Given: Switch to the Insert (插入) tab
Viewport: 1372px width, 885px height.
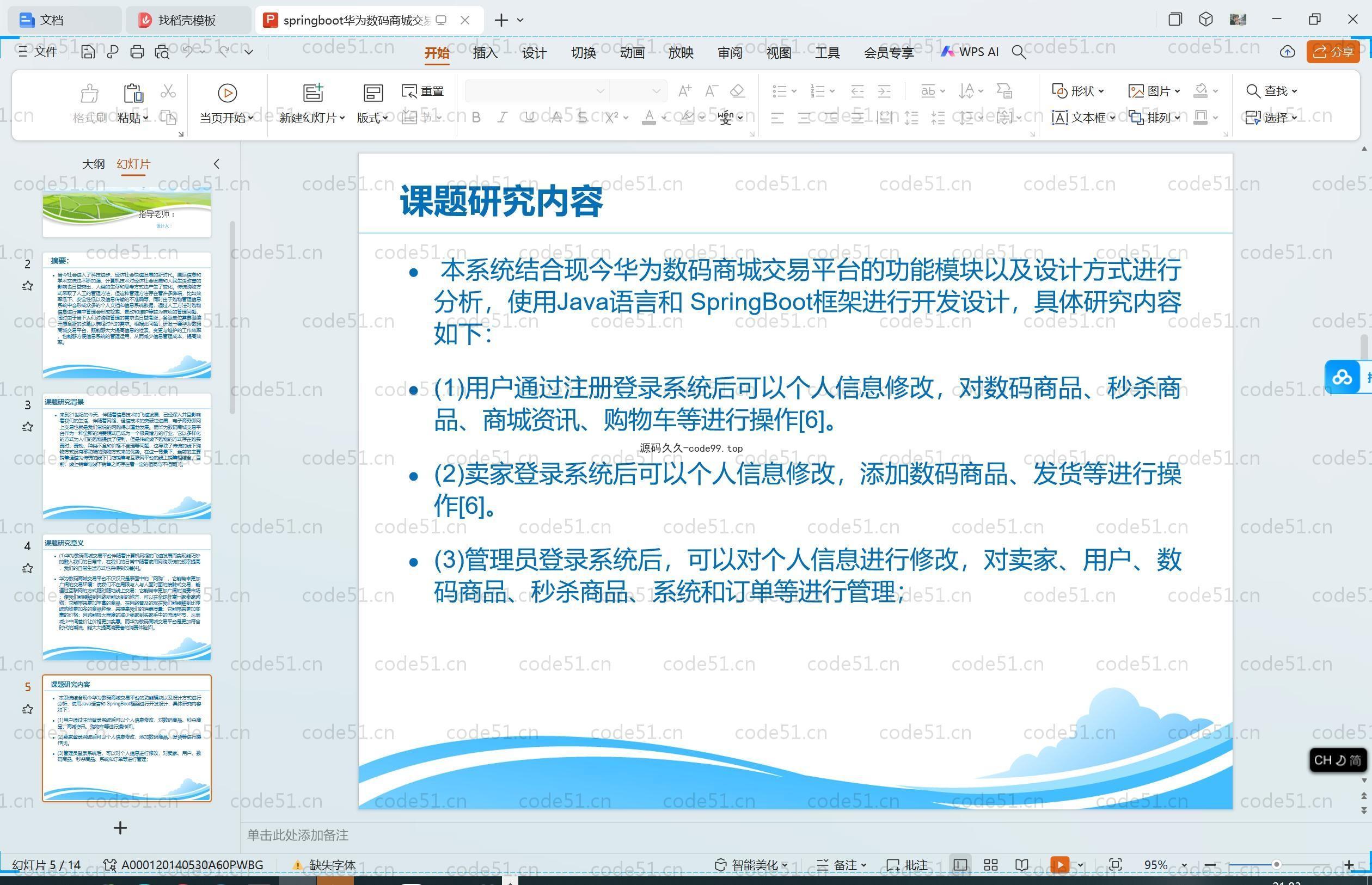Looking at the screenshot, I should [485, 53].
